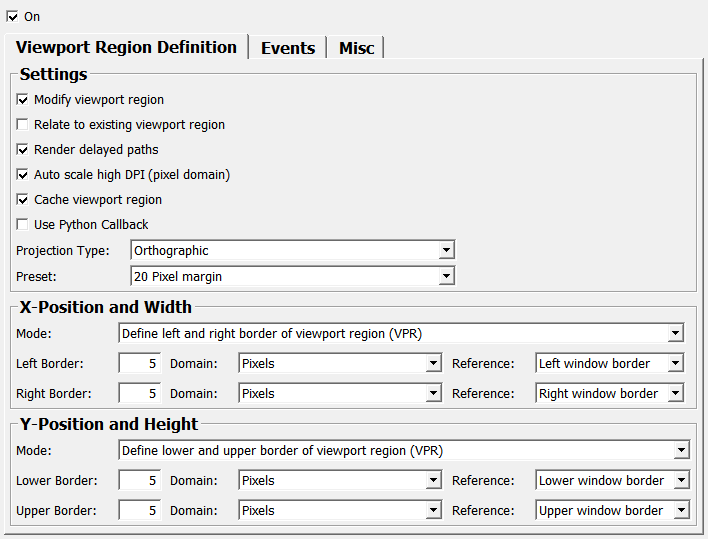Uncheck Cache viewport region
This screenshot has width=708, height=539.
coord(23,200)
